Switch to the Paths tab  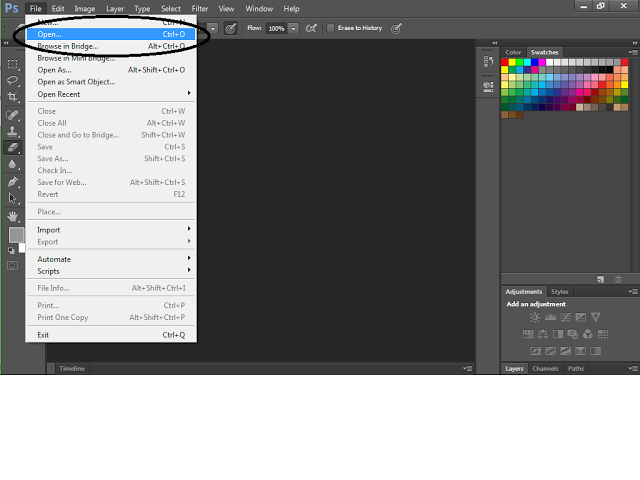tap(576, 368)
